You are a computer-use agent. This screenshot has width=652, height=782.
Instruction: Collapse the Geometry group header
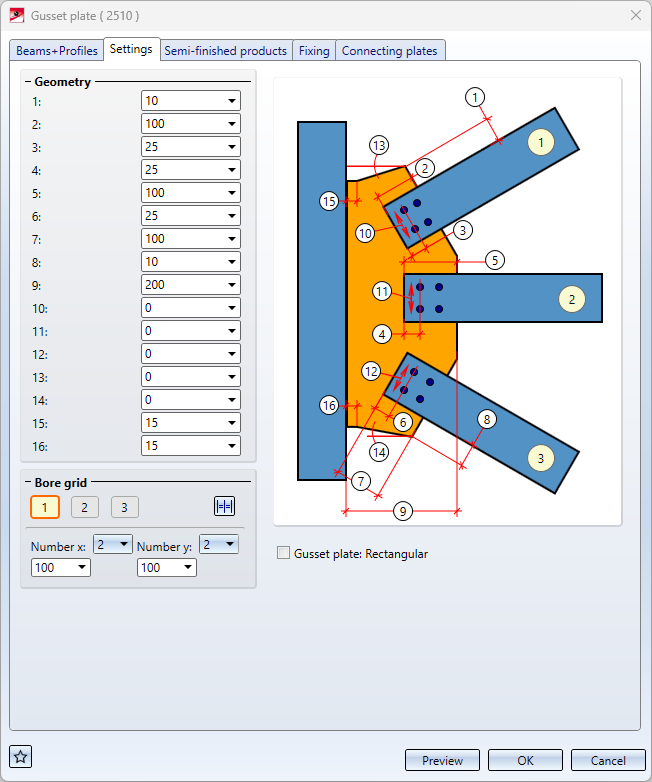click(28, 82)
